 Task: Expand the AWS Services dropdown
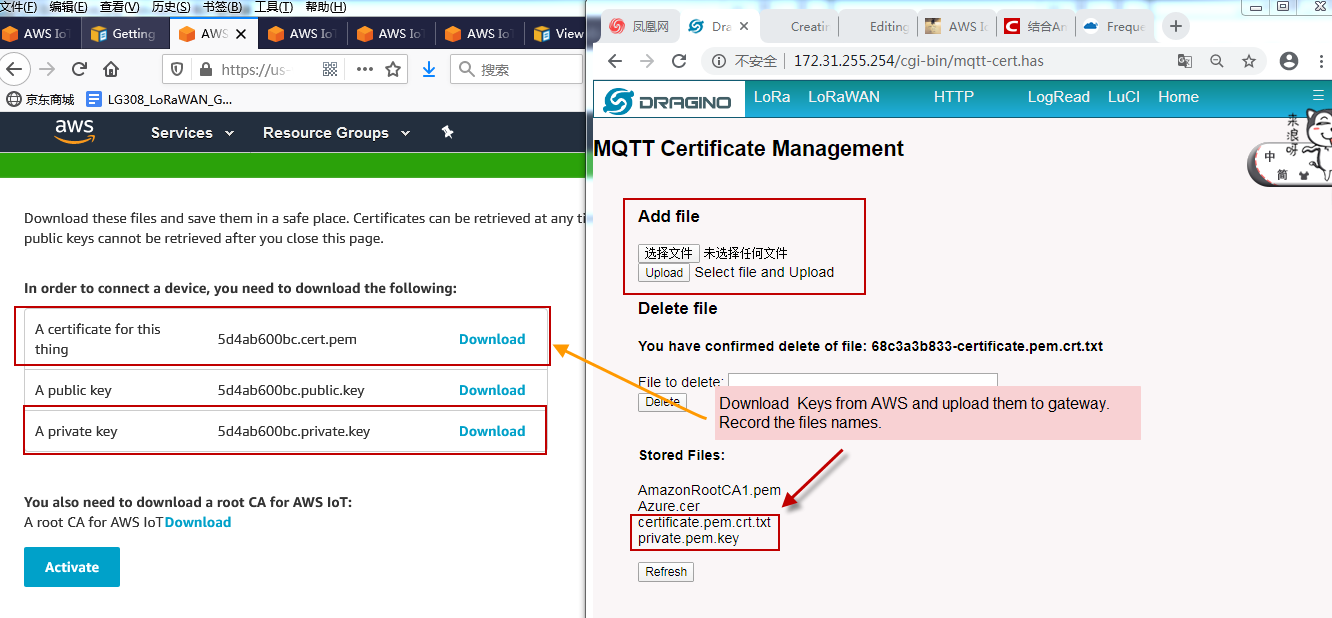[x=192, y=132]
